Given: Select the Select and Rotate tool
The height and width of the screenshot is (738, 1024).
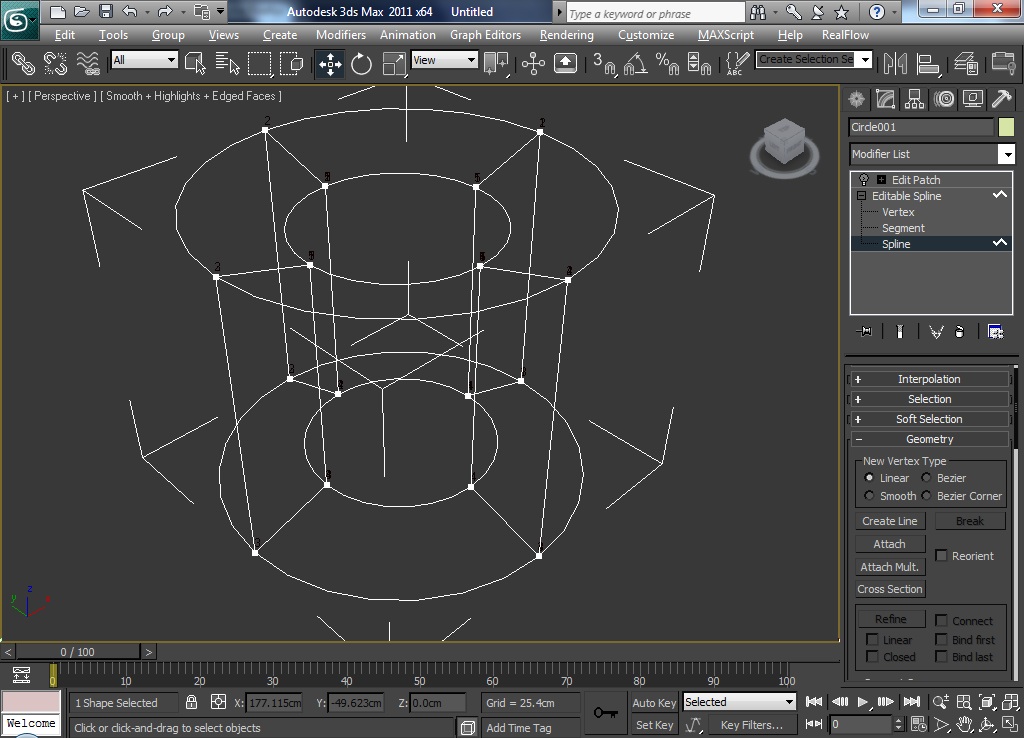Looking at the screenshot, I should pyautogui.click(x=361, y=63).
